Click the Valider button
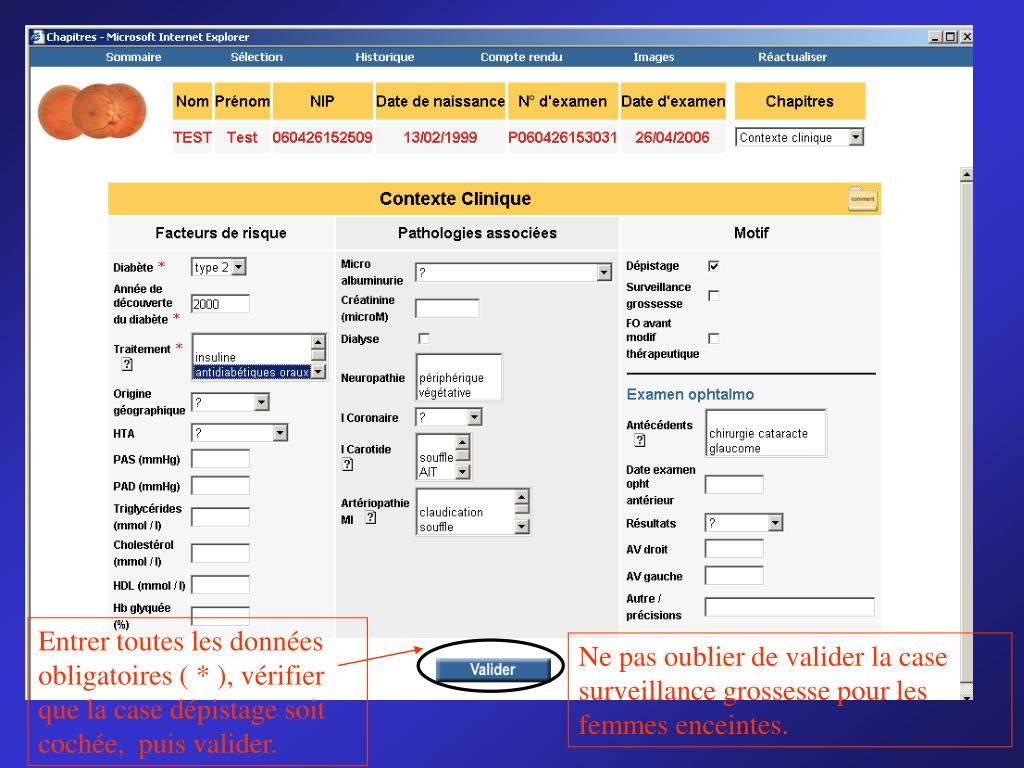Viewport: 1024px width, 768px height. 493,669
